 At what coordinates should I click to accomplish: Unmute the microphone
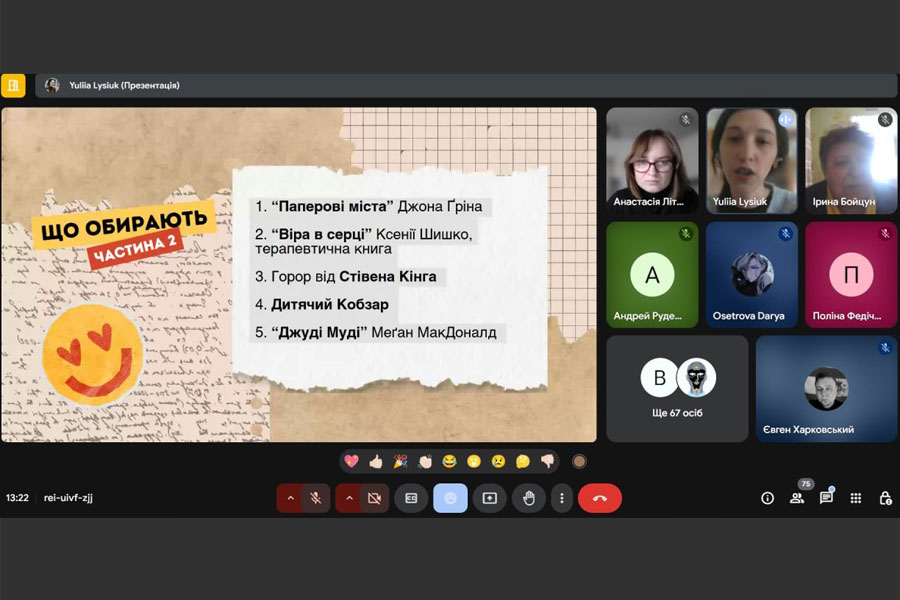click(x=316, y=498)
